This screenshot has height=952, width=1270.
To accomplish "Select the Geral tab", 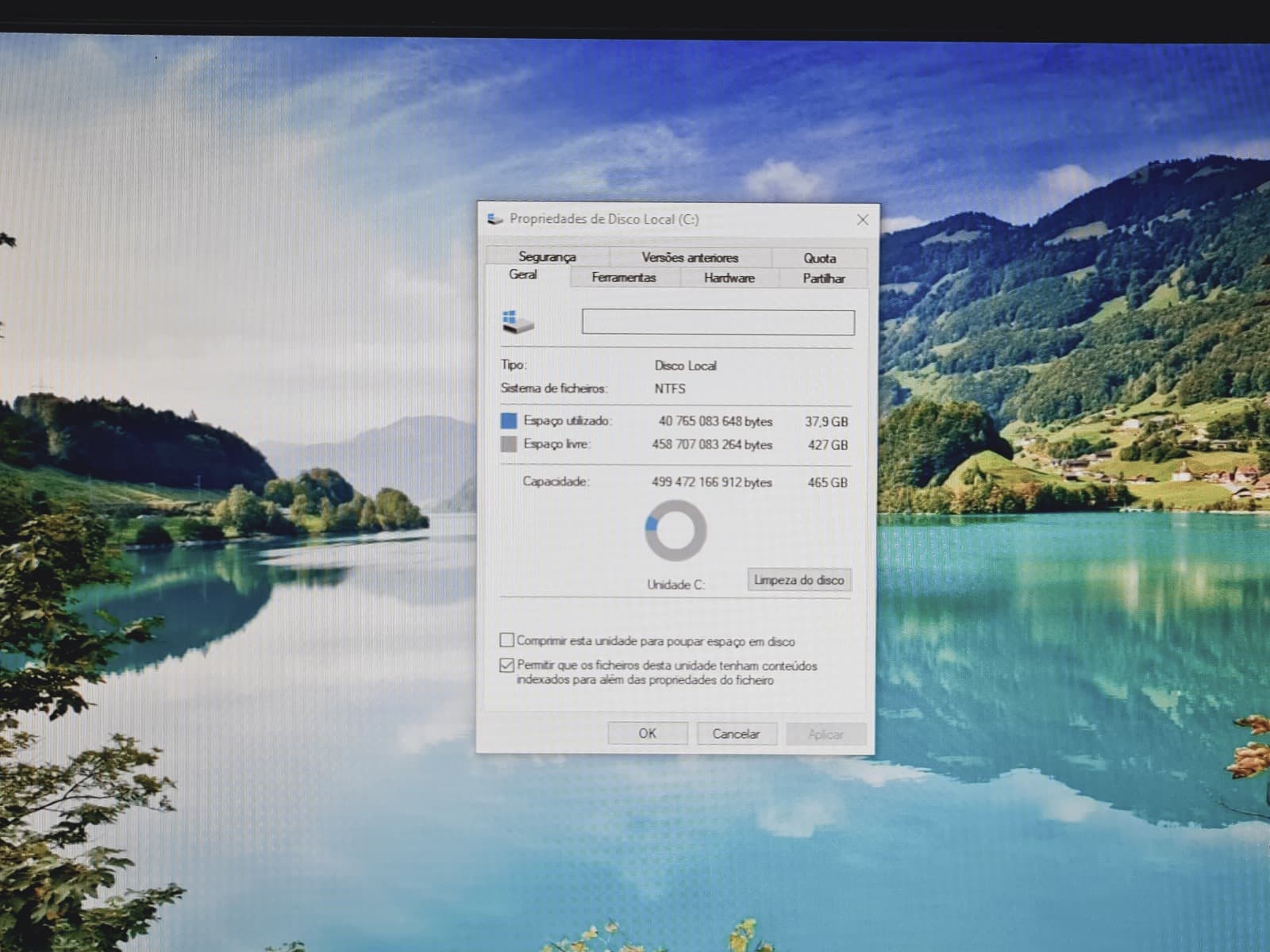I will tap(523, 274).
